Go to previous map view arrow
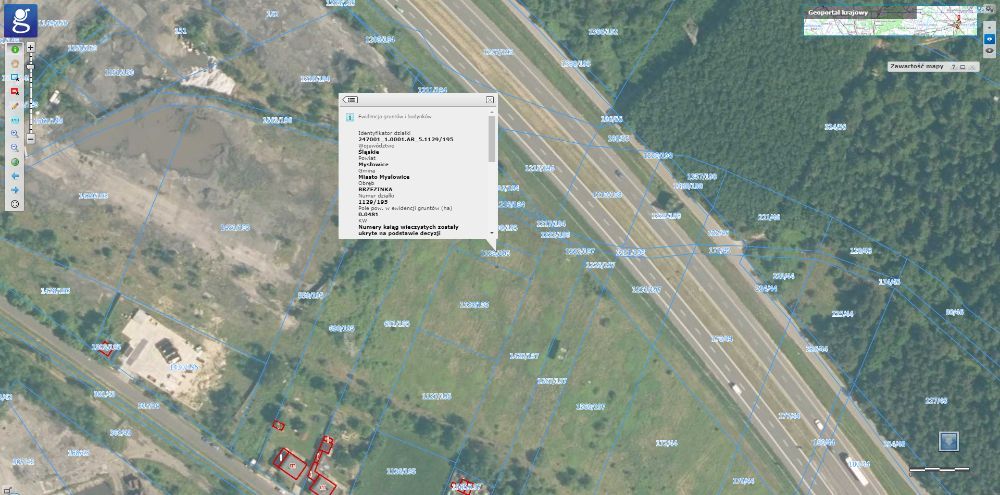Image resolution: width=1000 pixels, height=495 pixels. click(15, 176)
